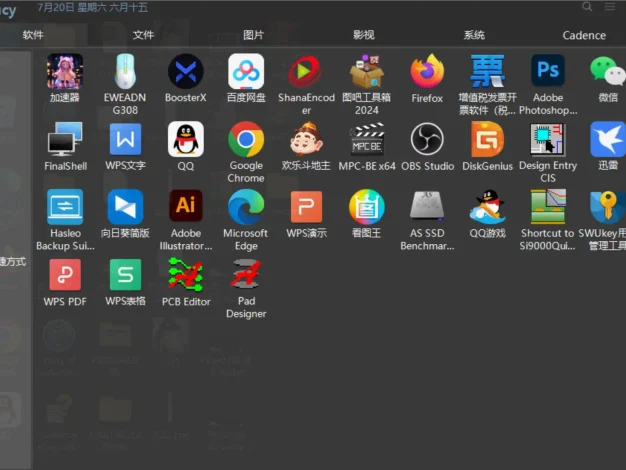This screenshot has width=626, height=470.
Task: Open SWUkey 管理工具 icon
Action: tap(608, 207)
